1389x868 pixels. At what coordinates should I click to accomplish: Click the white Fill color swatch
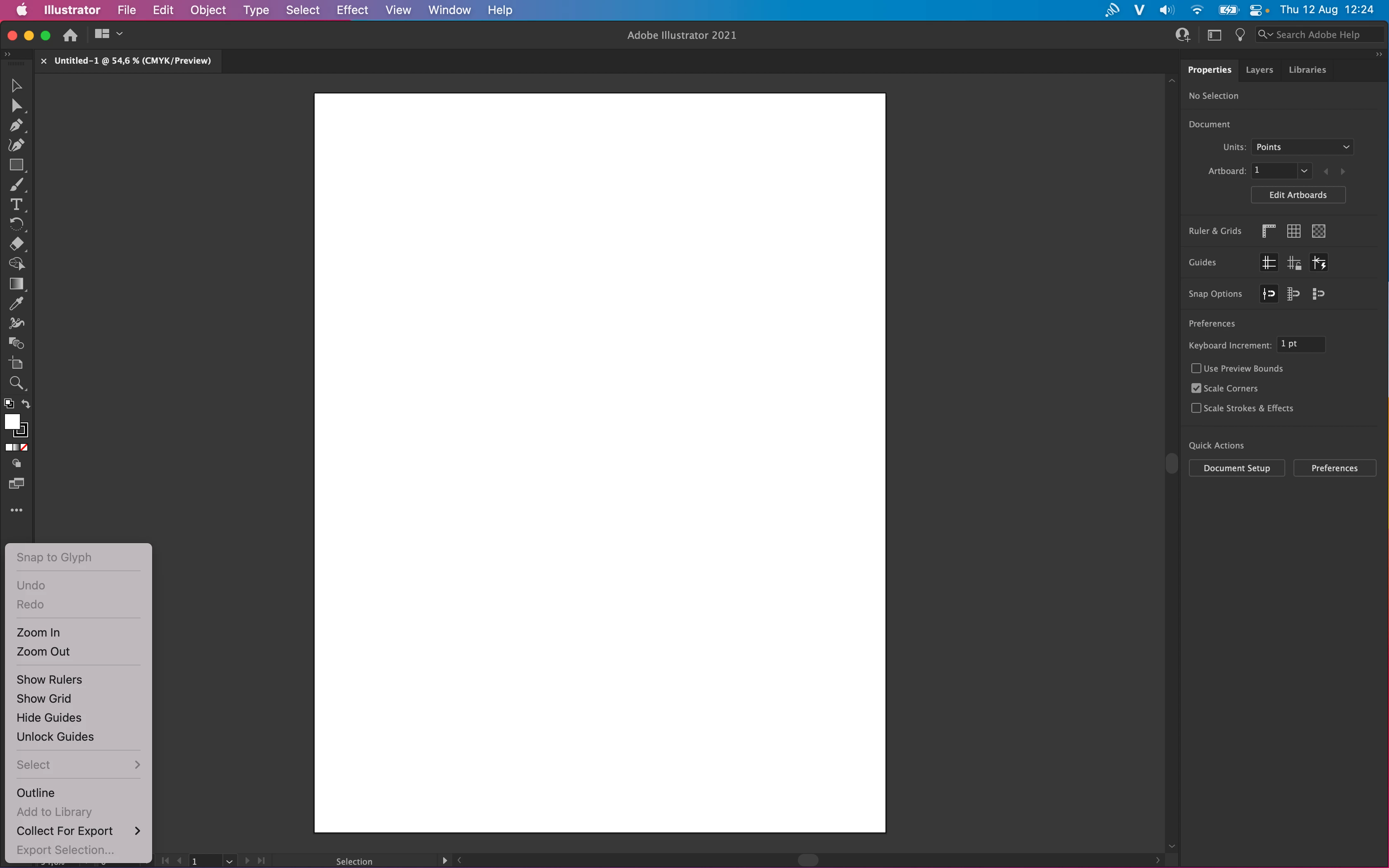[12, 421]
